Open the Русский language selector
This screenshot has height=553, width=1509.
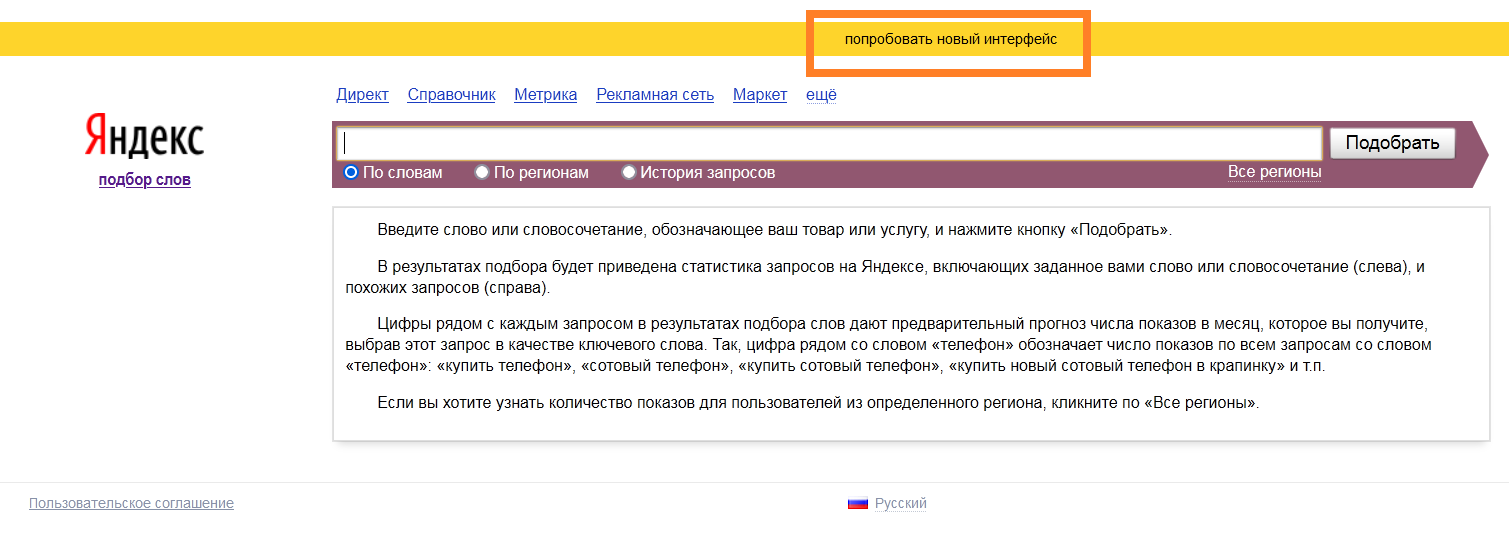pos(900,504)
